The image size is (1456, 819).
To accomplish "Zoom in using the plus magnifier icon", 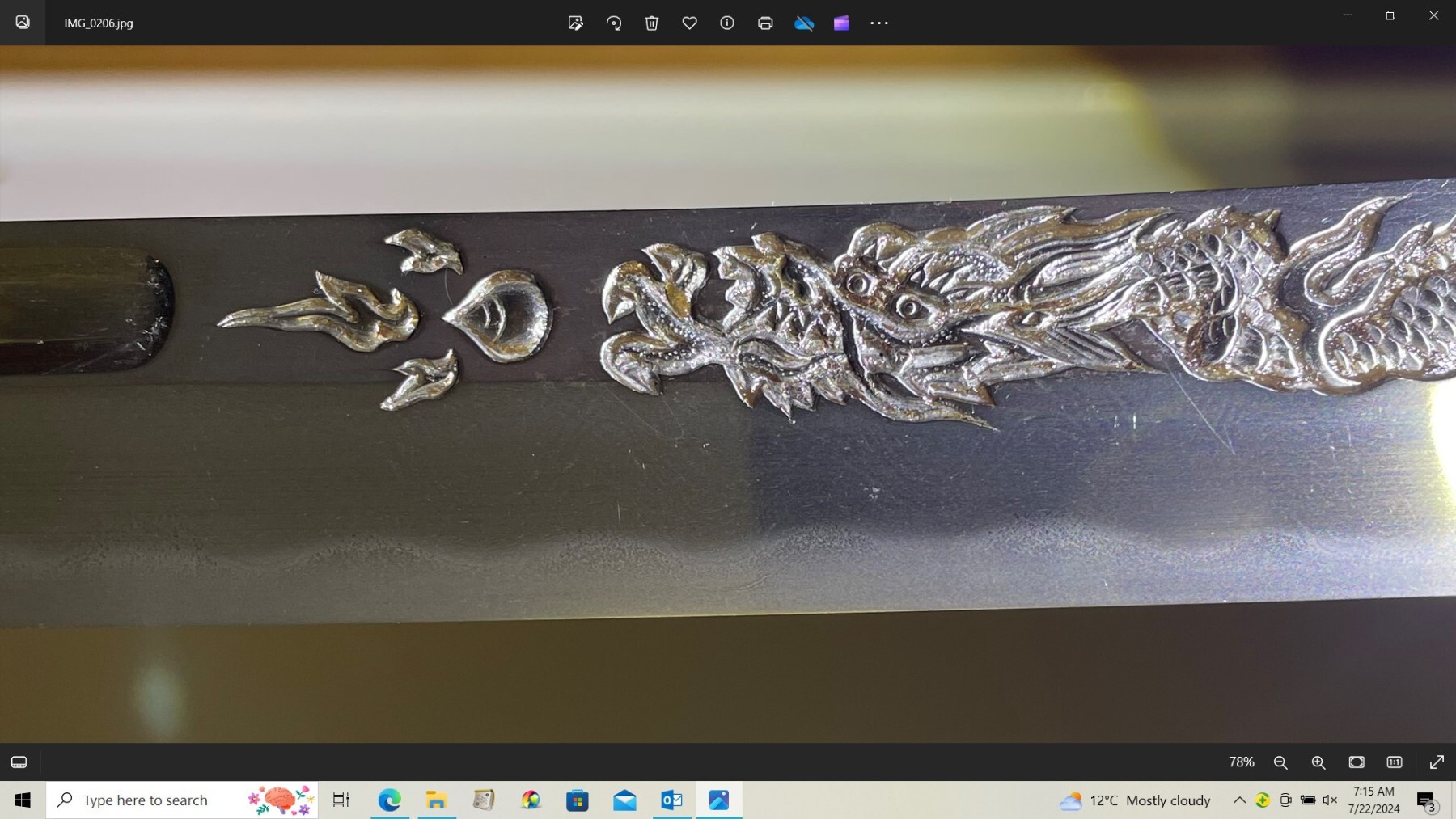I will click(1318, 762).
